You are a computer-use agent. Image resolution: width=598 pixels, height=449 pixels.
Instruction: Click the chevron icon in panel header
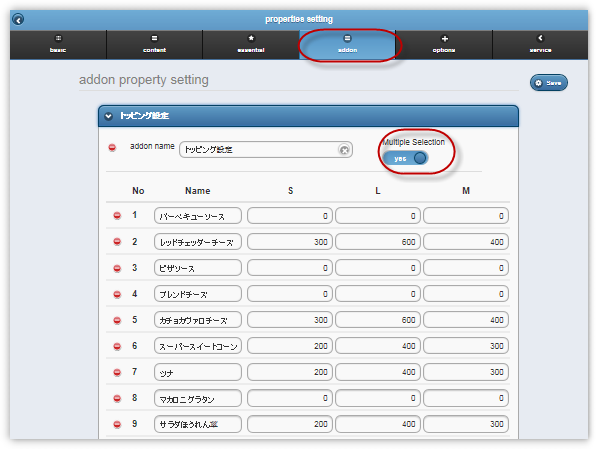tap(108, 116)
